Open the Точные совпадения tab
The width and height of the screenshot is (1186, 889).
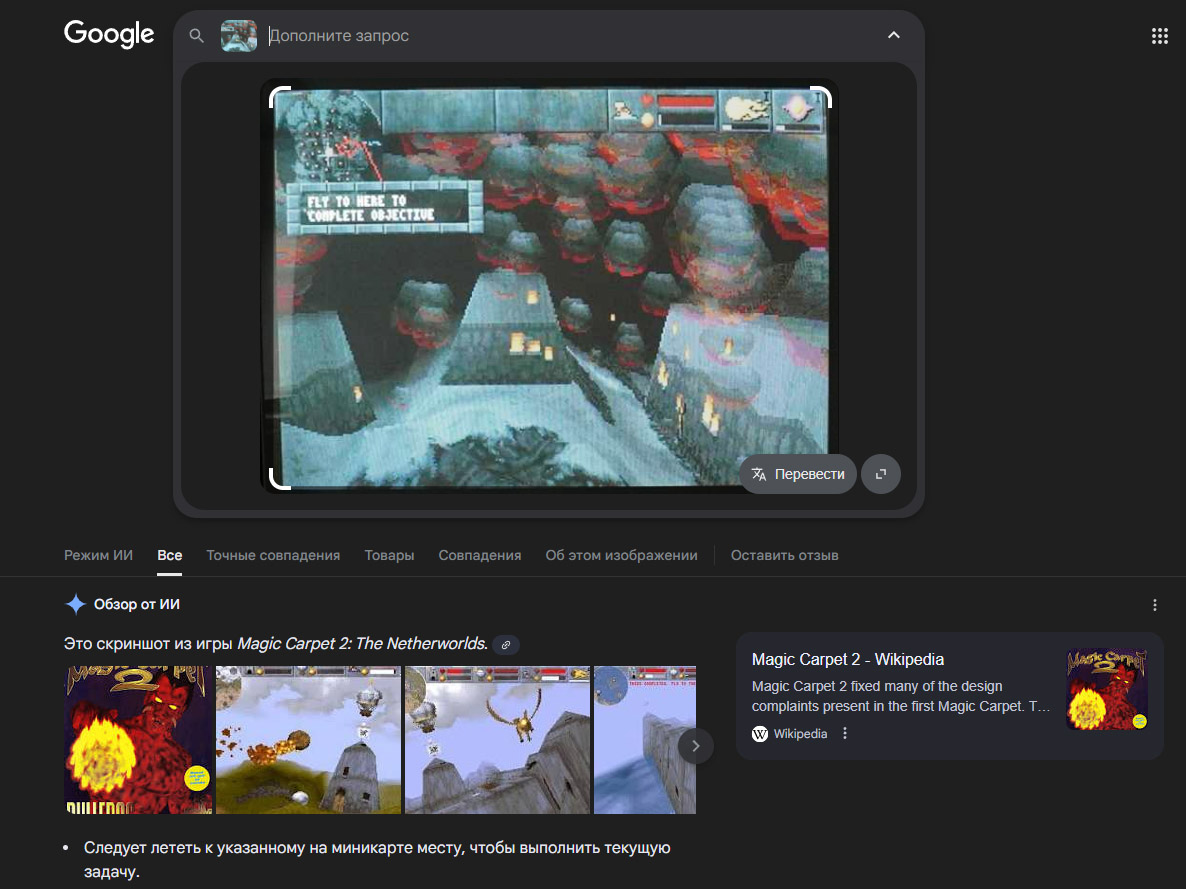pyautogui.click(x=273, y=555)
